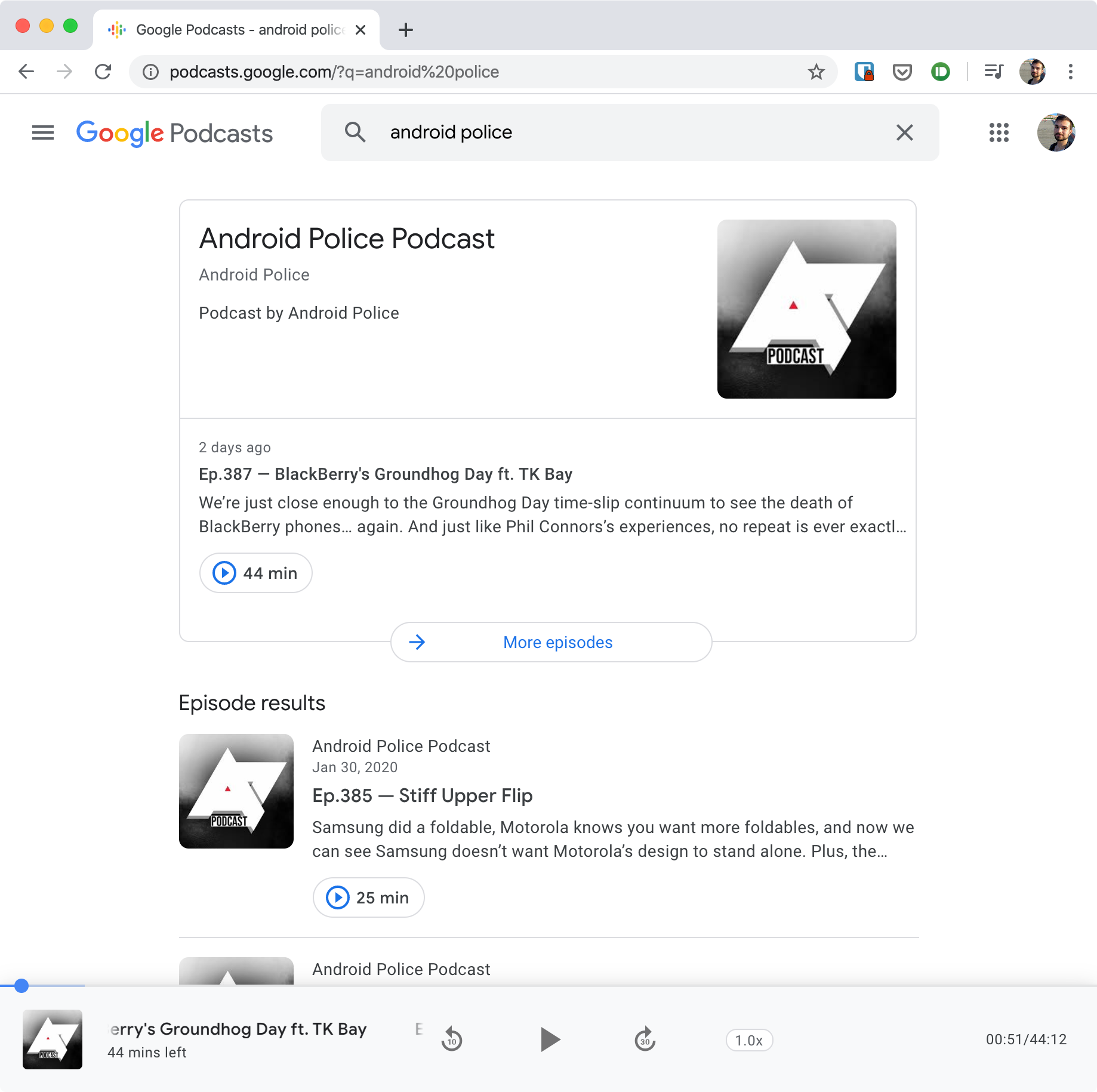This screenshot has width=1097, height=1092.
Task: Change playback speed via 1.0x control
Action: [748, 1039]
